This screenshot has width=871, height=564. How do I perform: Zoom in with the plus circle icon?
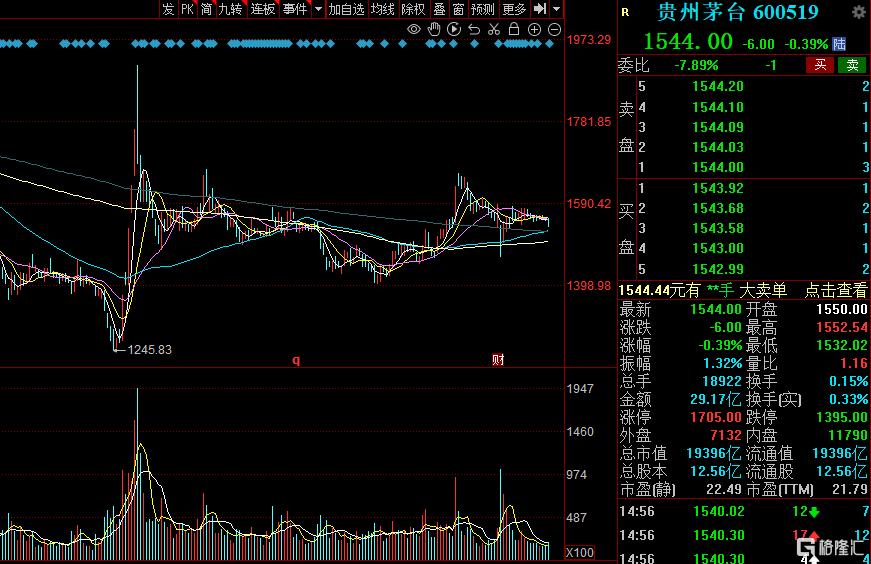pyautogui.click(x=534, y=29)
